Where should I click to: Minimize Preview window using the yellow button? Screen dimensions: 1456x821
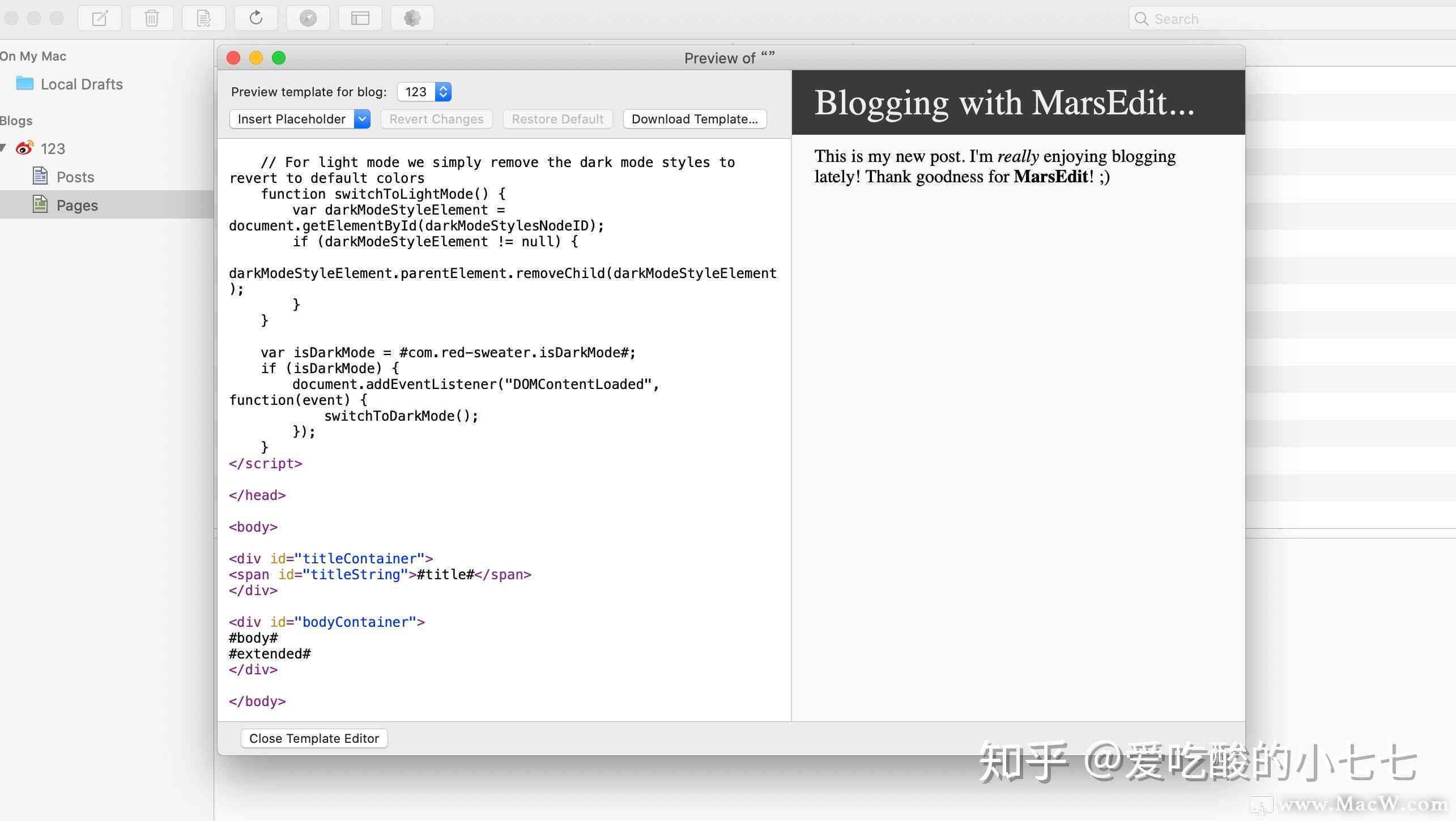(x=256, y=58)
